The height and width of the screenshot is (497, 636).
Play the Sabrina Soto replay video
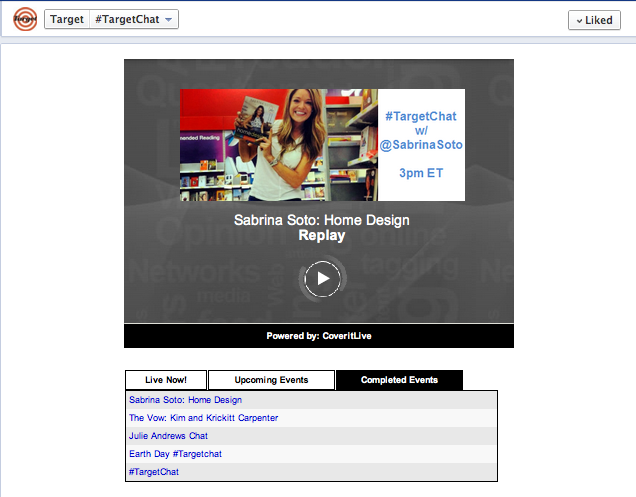[322, 279]
